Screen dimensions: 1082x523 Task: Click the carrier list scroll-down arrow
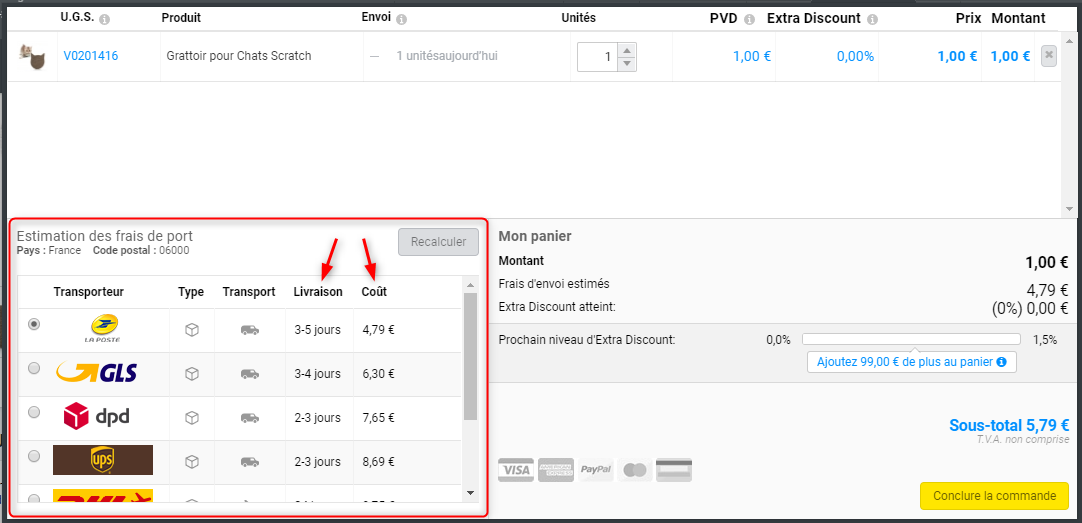click(x=471, y=493)
